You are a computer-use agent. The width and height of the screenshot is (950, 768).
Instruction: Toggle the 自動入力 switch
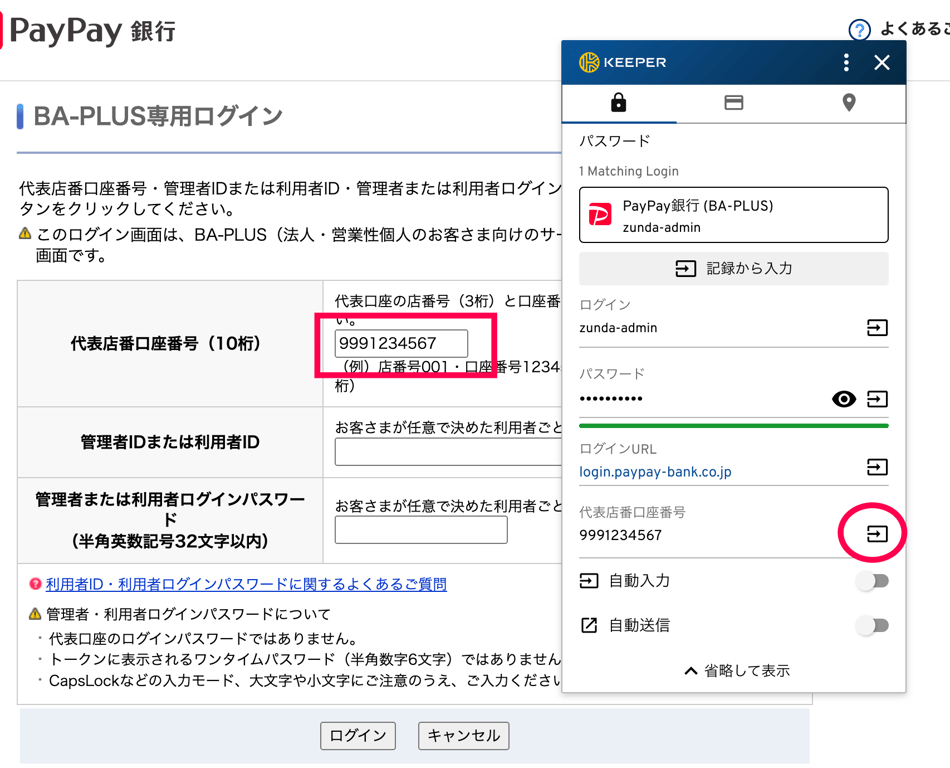pos(873,581)
